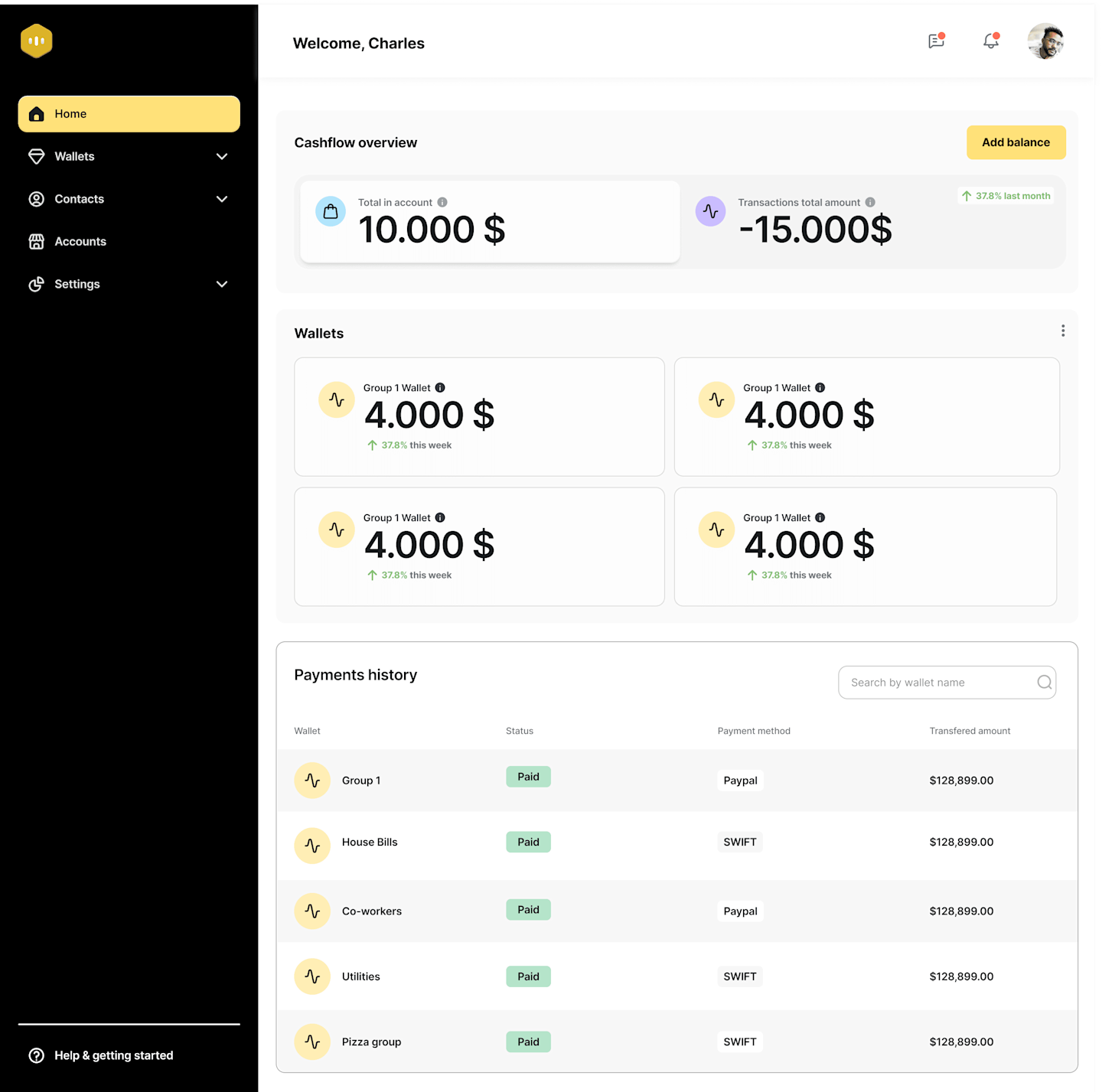Click the Paid badge in Group 1 row
Screen dimensions: 1102x1092
(528, 777)
